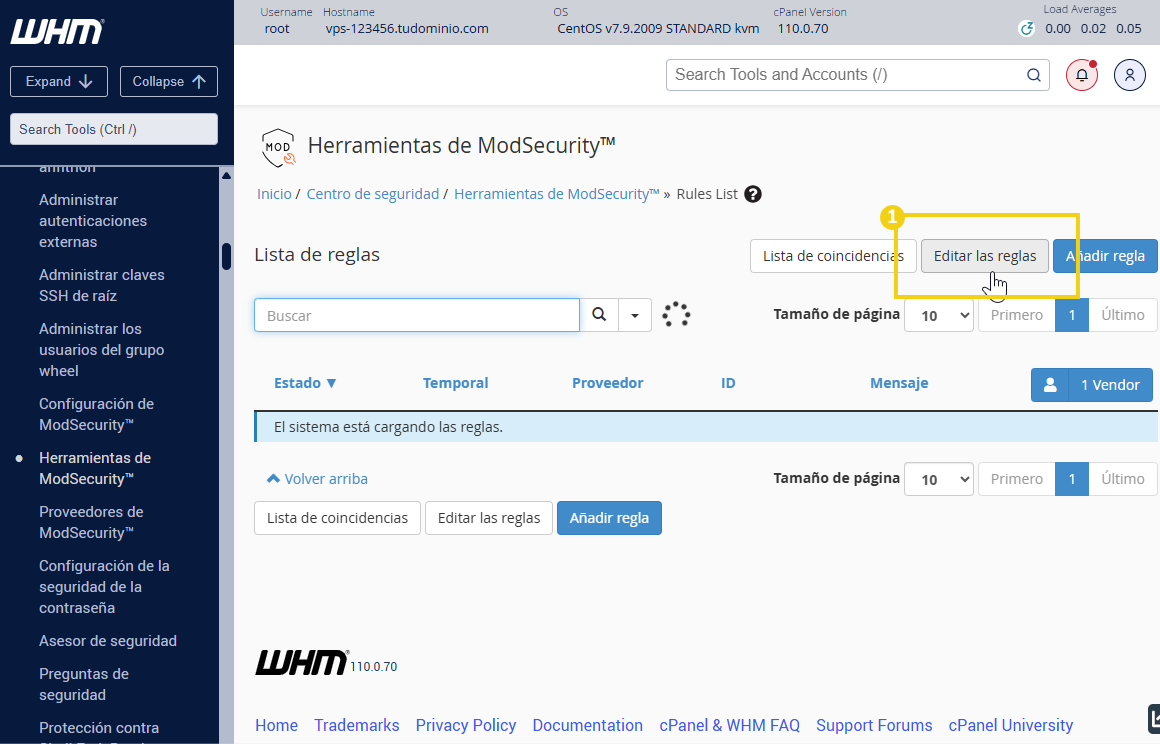This screenshot has width=1160, height=744.
Task: Open Configuración de ModSecurity in sidebar
Action: [x=96, y=414]
